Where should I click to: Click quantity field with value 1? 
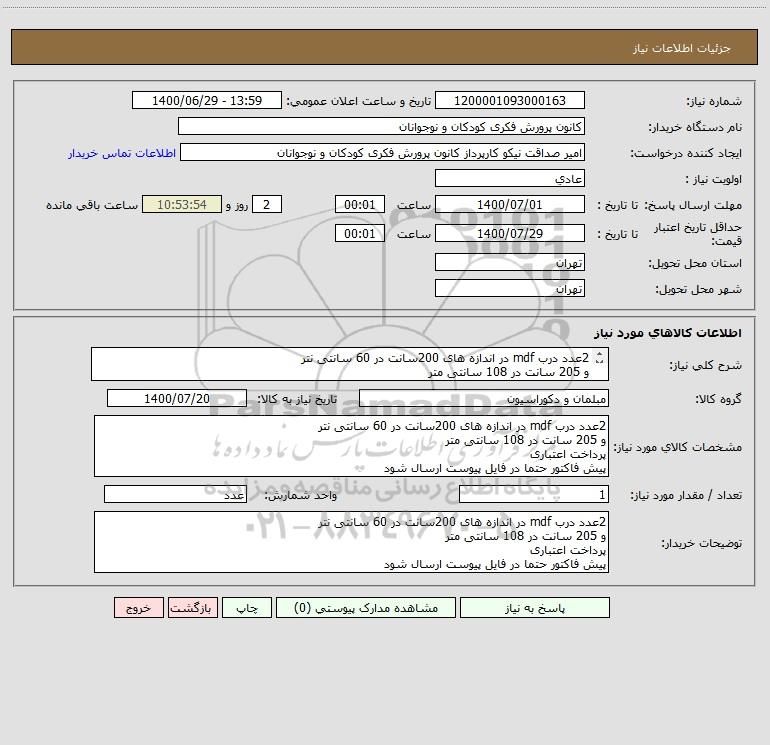pos(534,494)
